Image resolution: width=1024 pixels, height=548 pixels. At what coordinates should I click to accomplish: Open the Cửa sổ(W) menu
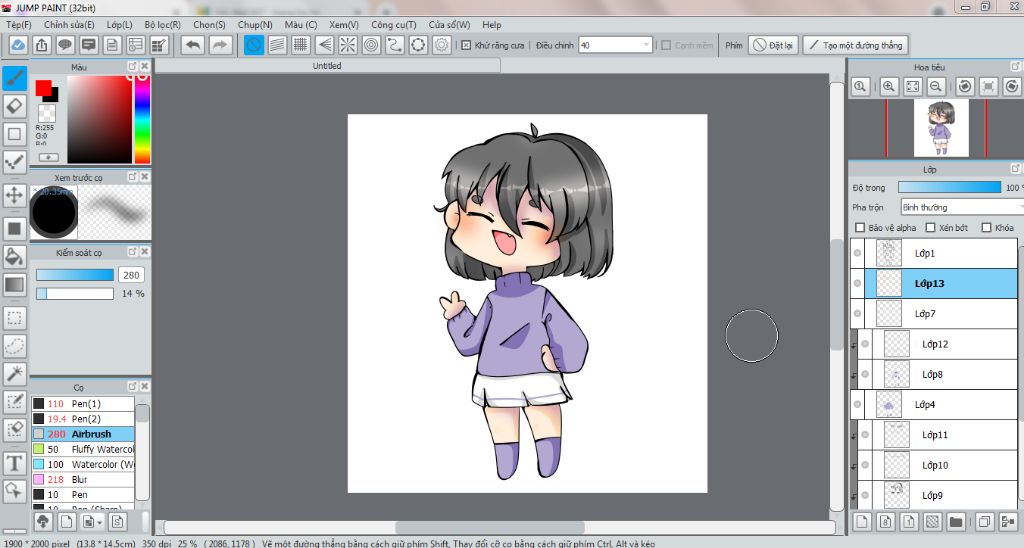pos(449,24)
